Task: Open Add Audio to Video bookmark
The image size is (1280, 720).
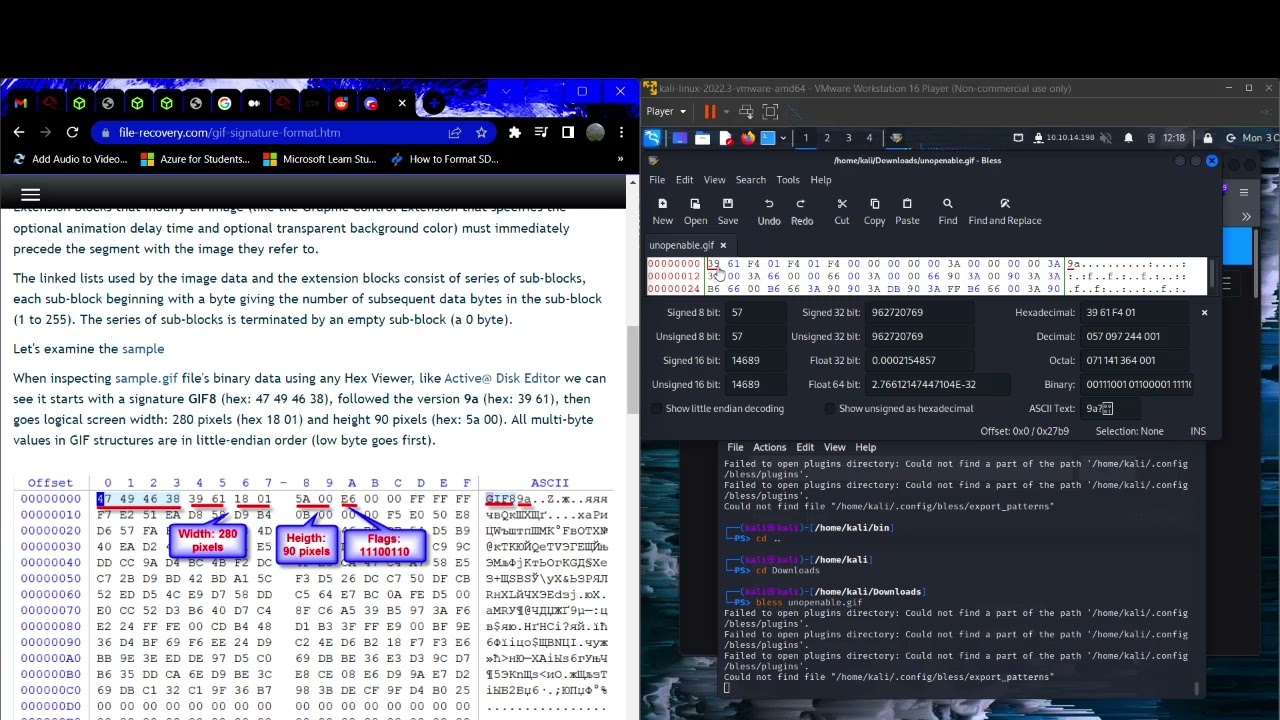Action: 71,159
